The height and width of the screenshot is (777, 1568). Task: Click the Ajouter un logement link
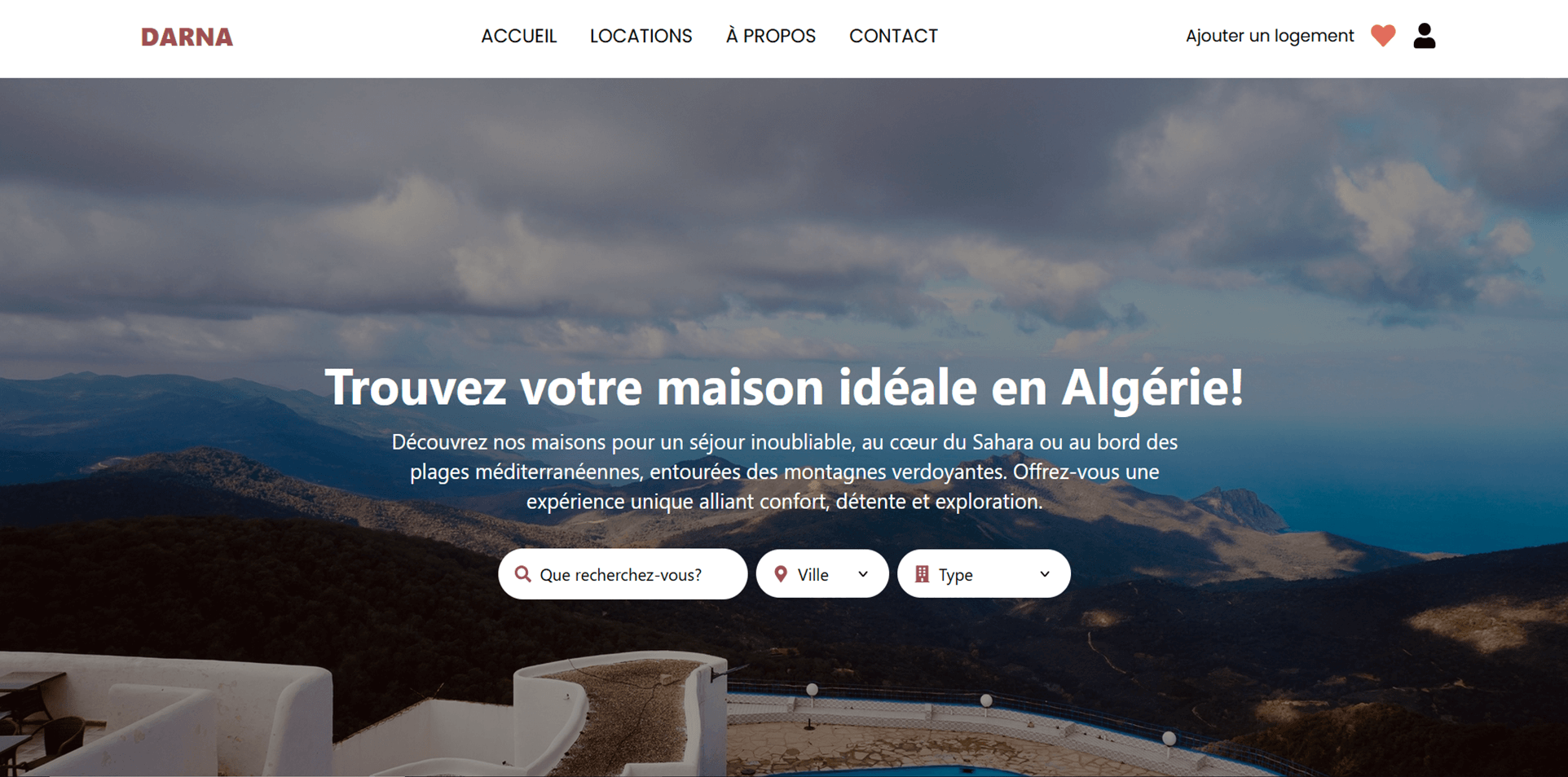click(1270, 36)
